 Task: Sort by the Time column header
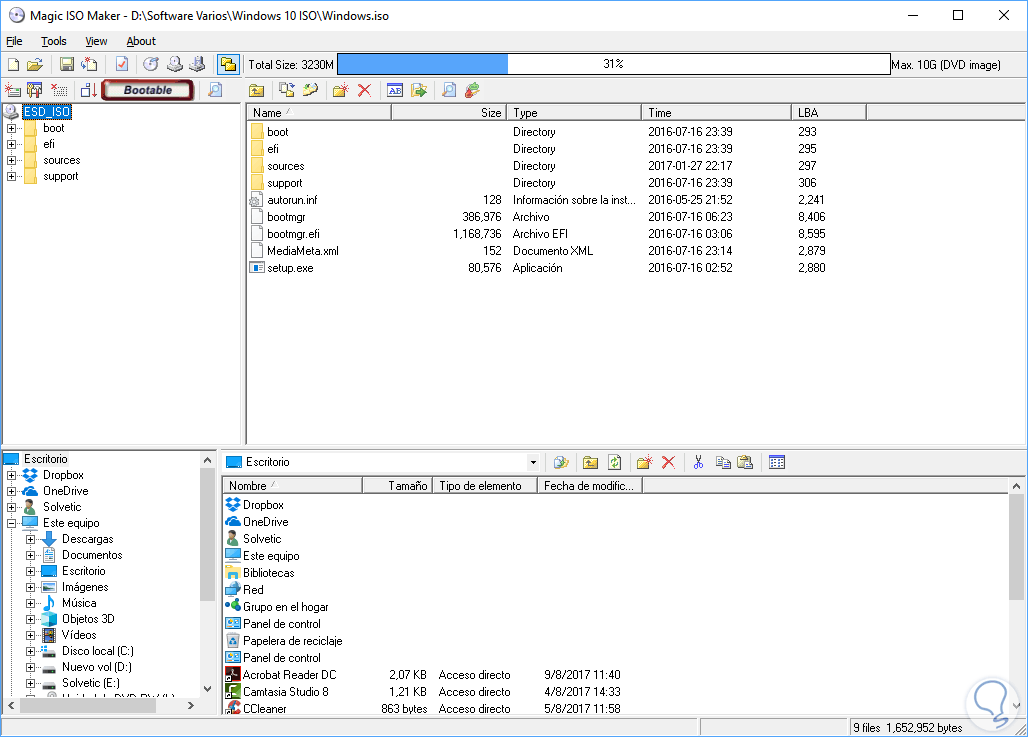tap(717, 113)
